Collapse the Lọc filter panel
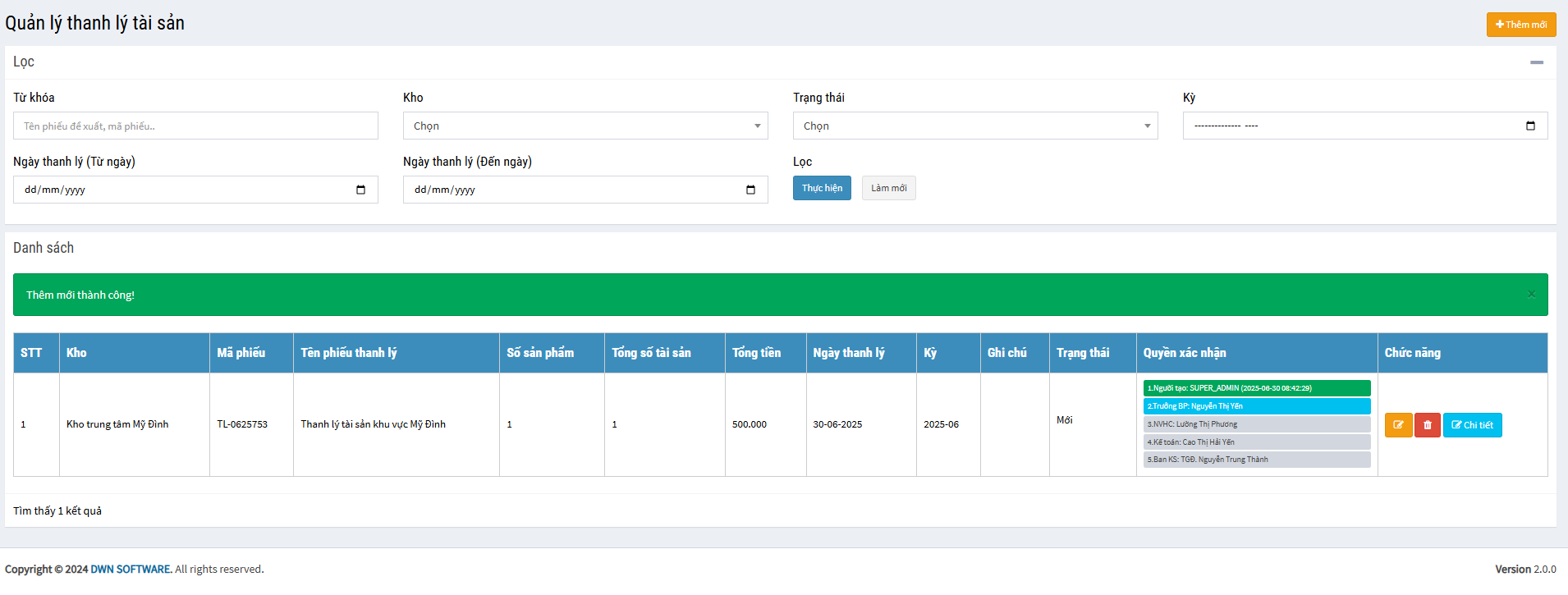Image resolution: width=1568 pixels, height=595 pixels. click(x=1536, y=62)
